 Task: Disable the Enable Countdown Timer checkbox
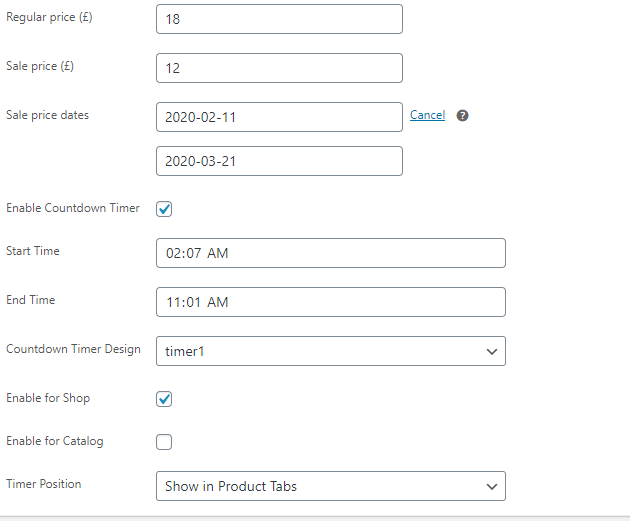point(165,209)
